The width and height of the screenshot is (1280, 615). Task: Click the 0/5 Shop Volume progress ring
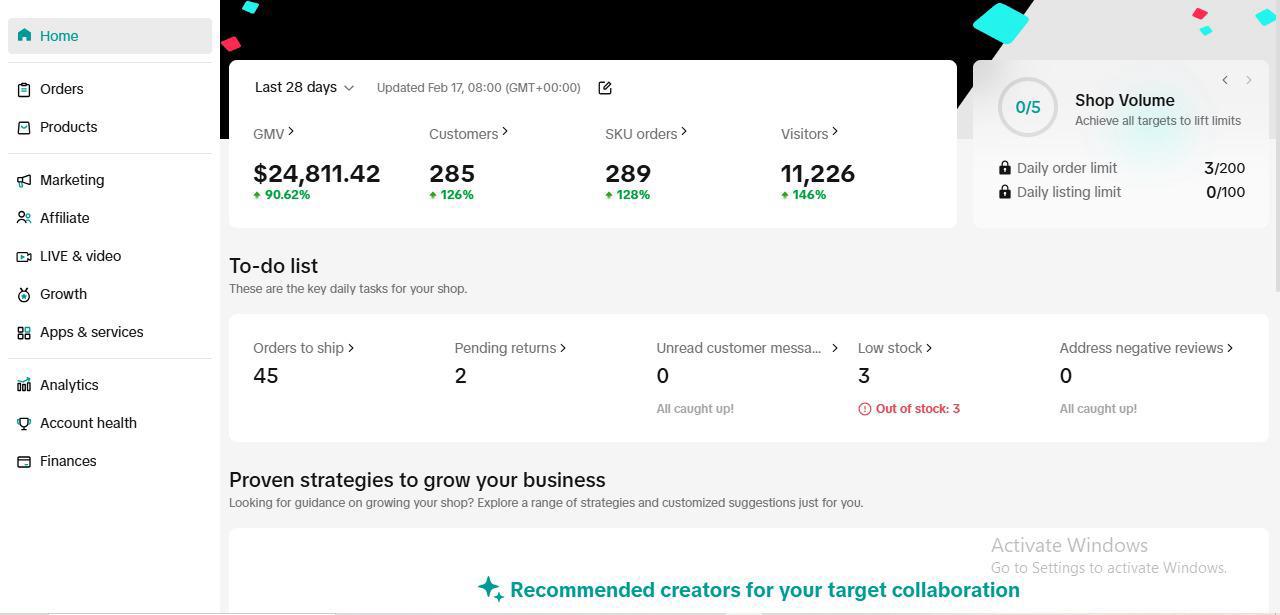tap(1028, 107)
